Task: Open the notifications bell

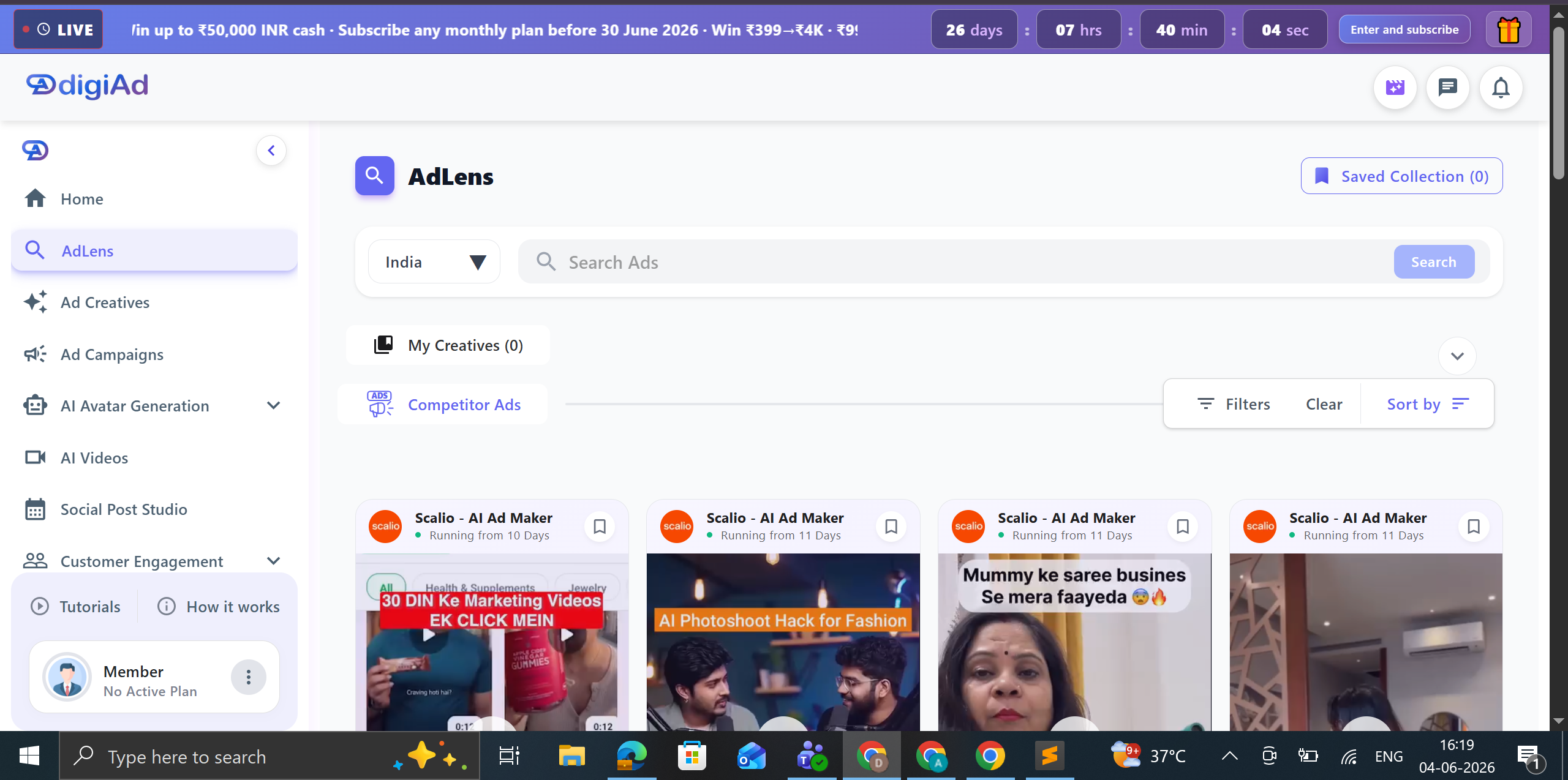Action: [1501, 88]
